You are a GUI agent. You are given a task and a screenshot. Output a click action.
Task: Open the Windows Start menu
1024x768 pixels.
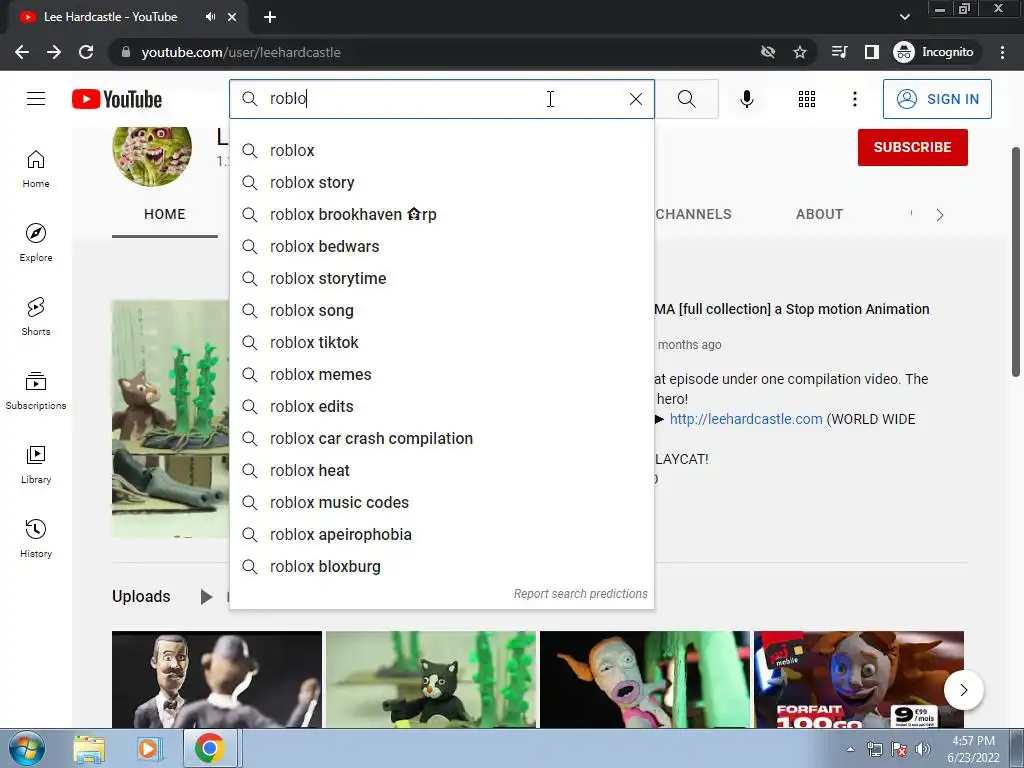pyautogui.click(x=27, y=748)
